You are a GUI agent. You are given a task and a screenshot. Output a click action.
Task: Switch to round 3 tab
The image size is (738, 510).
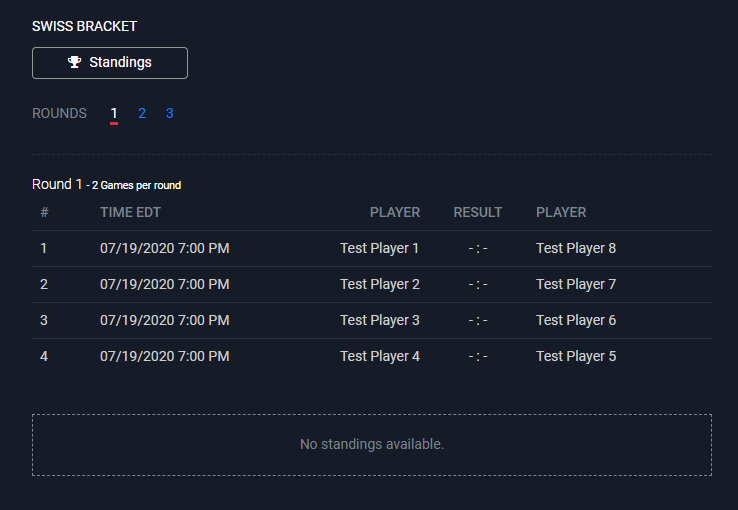click(170, 114)
